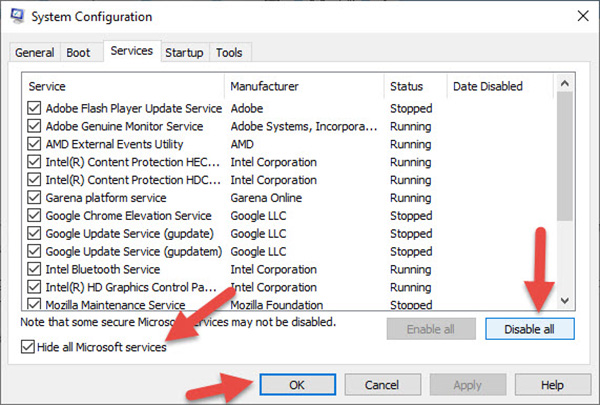Uncheck Adobe Flash Player Update Service
The width and height of the screenshot is (600, 405).
click(35, 108)
